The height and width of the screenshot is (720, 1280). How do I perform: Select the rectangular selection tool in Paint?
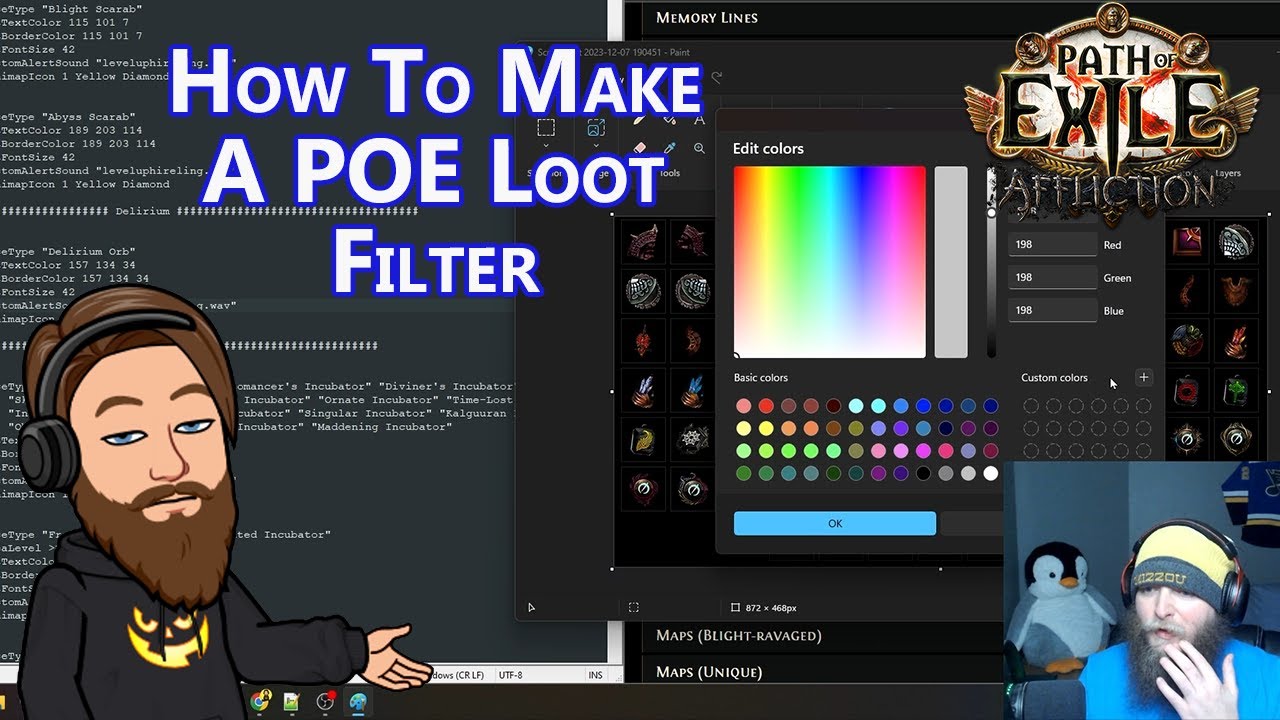coord(546,128)
